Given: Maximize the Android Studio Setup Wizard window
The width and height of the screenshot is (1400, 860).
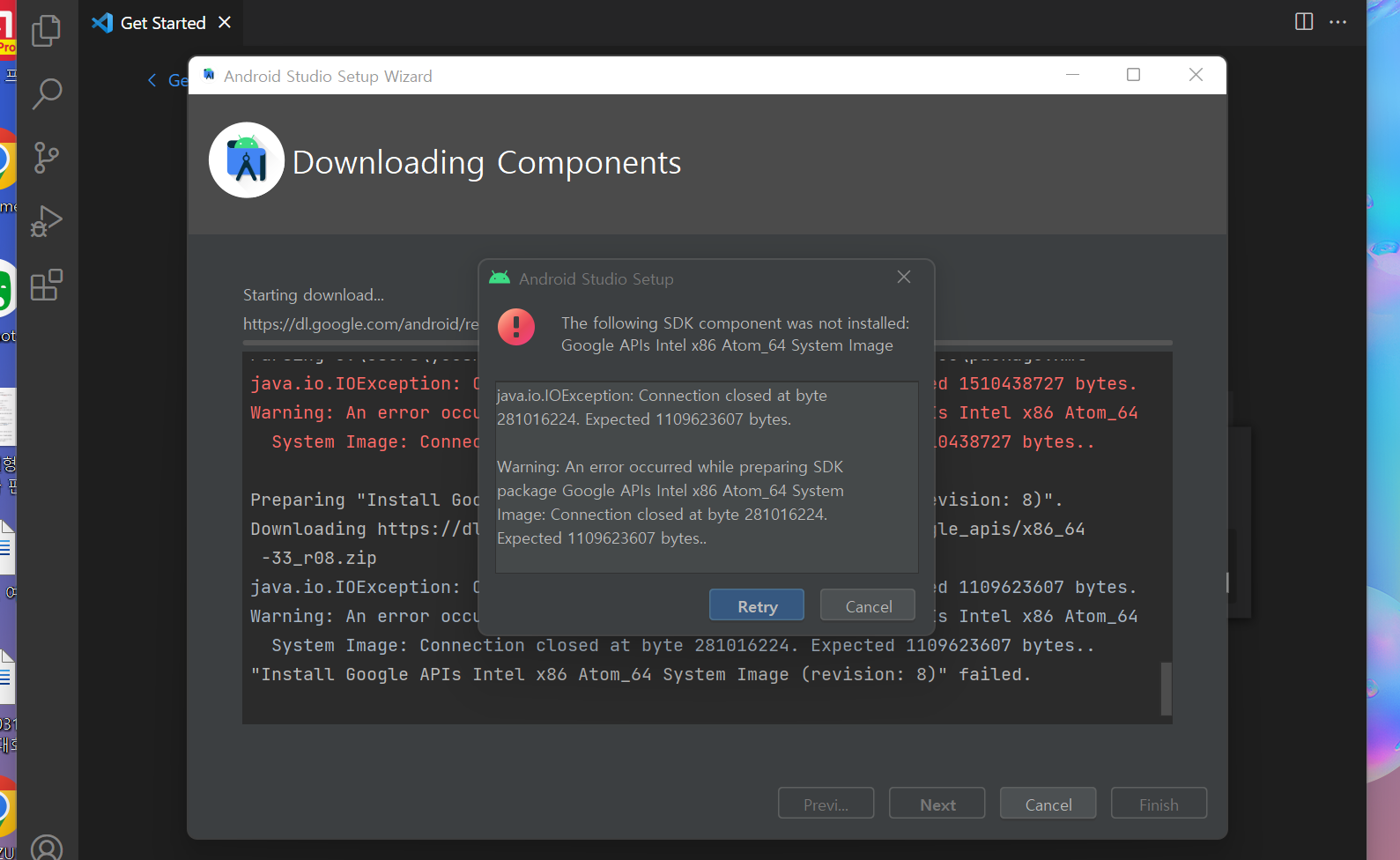Looking at the screenshot, I should tap(1134, 75).
